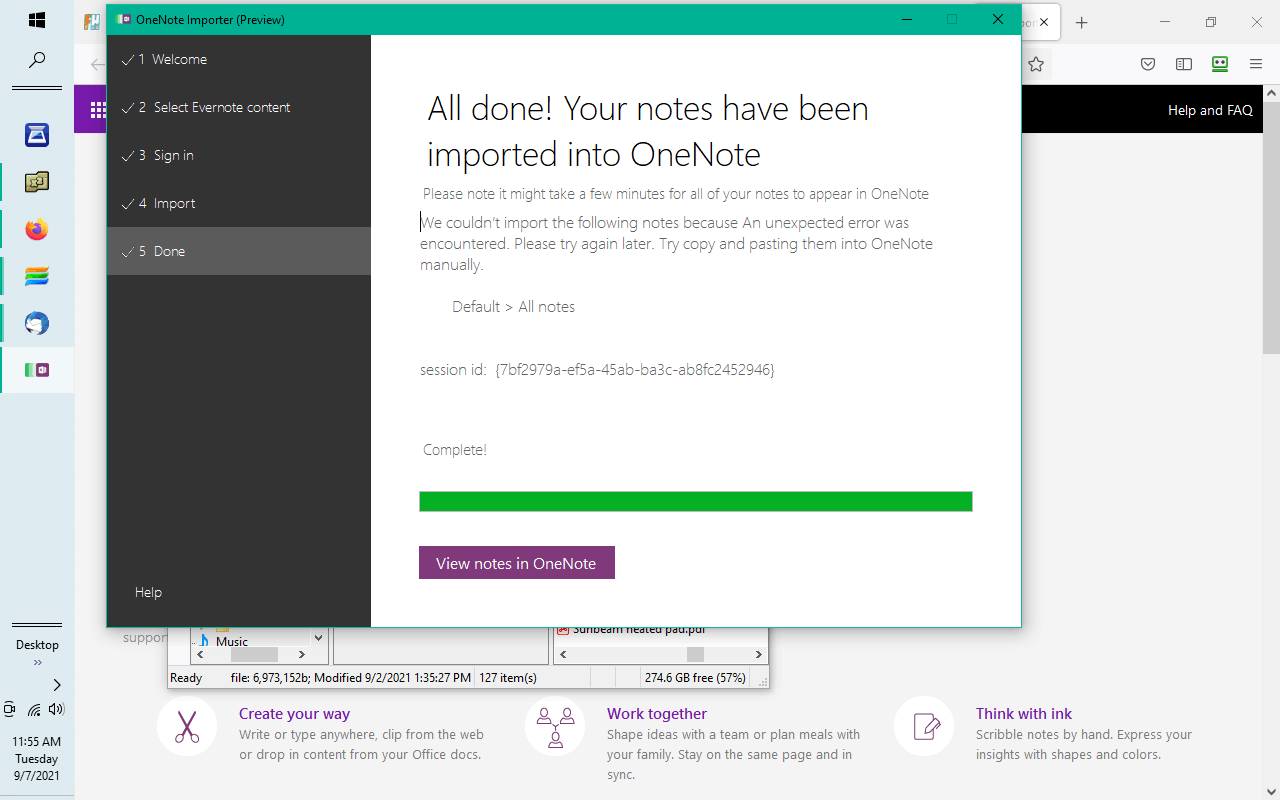Select step 2 Select Evernote content
This screenshot has width=1280, height=800.
(x=239, y=107)
